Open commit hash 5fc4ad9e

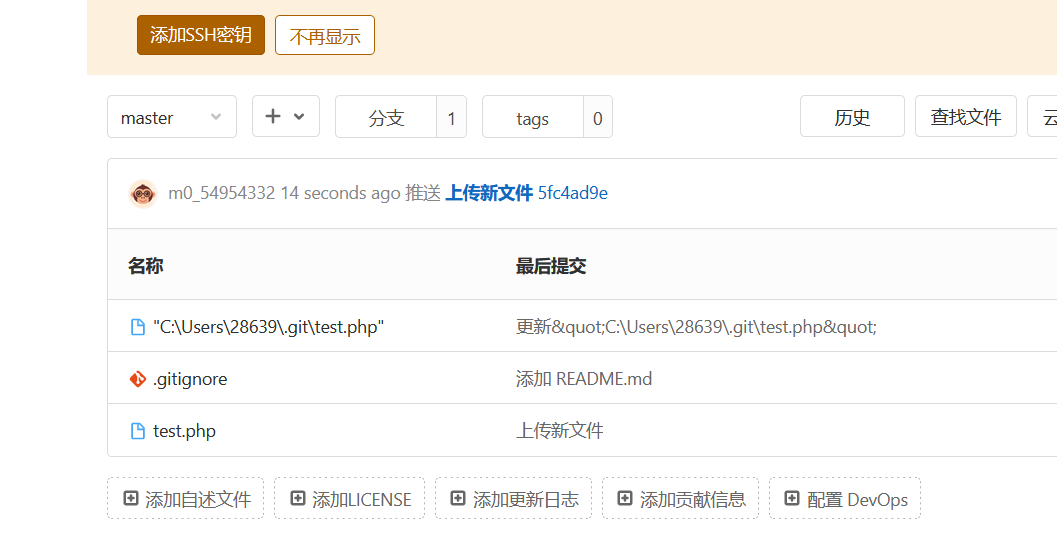[572, 194]
